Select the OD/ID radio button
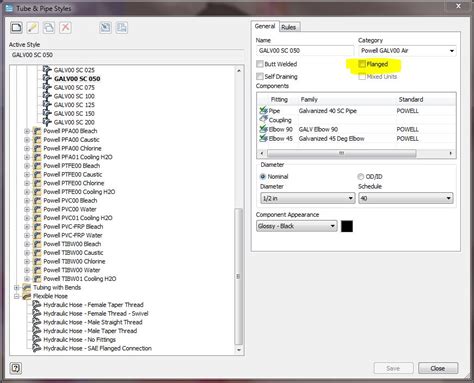Image resolution: width=474 pixels, height=383 pixels. pyautogui.click(x=361, y=177)
